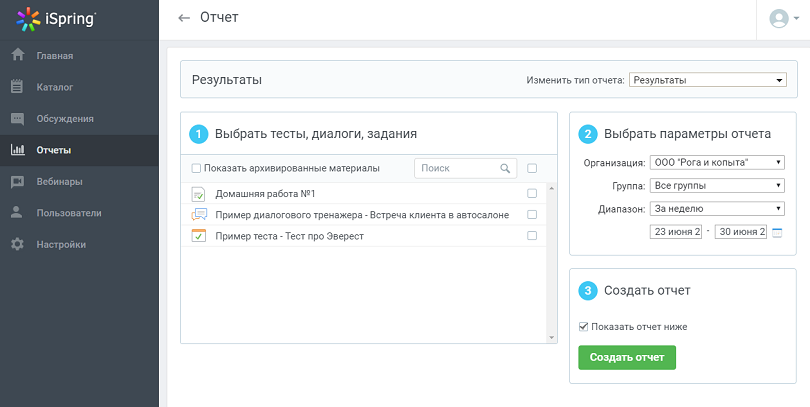Screen dimensions: 810x407
Task: Go to Каталог in the sidebar
Action: point(55,87)
